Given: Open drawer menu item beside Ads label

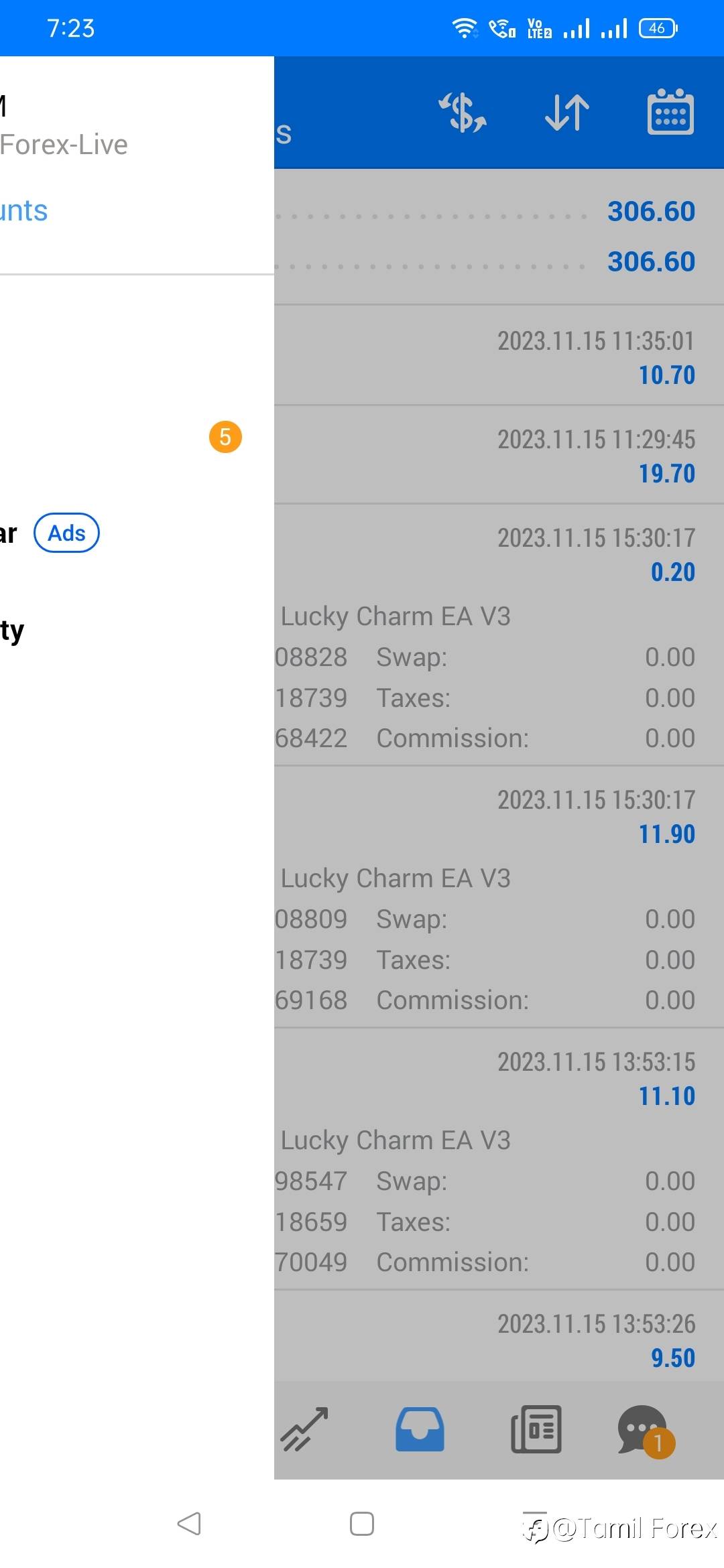Looking at the screenshot, I should [x=9, y=533].
